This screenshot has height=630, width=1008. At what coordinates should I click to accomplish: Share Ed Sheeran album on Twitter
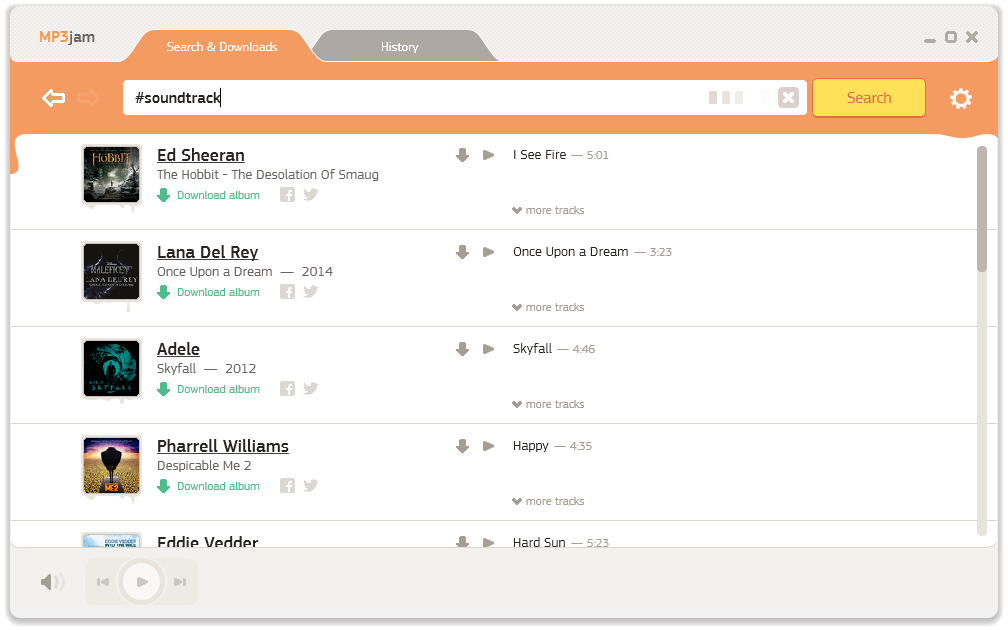pyautogui.click(x=311, y=194)
